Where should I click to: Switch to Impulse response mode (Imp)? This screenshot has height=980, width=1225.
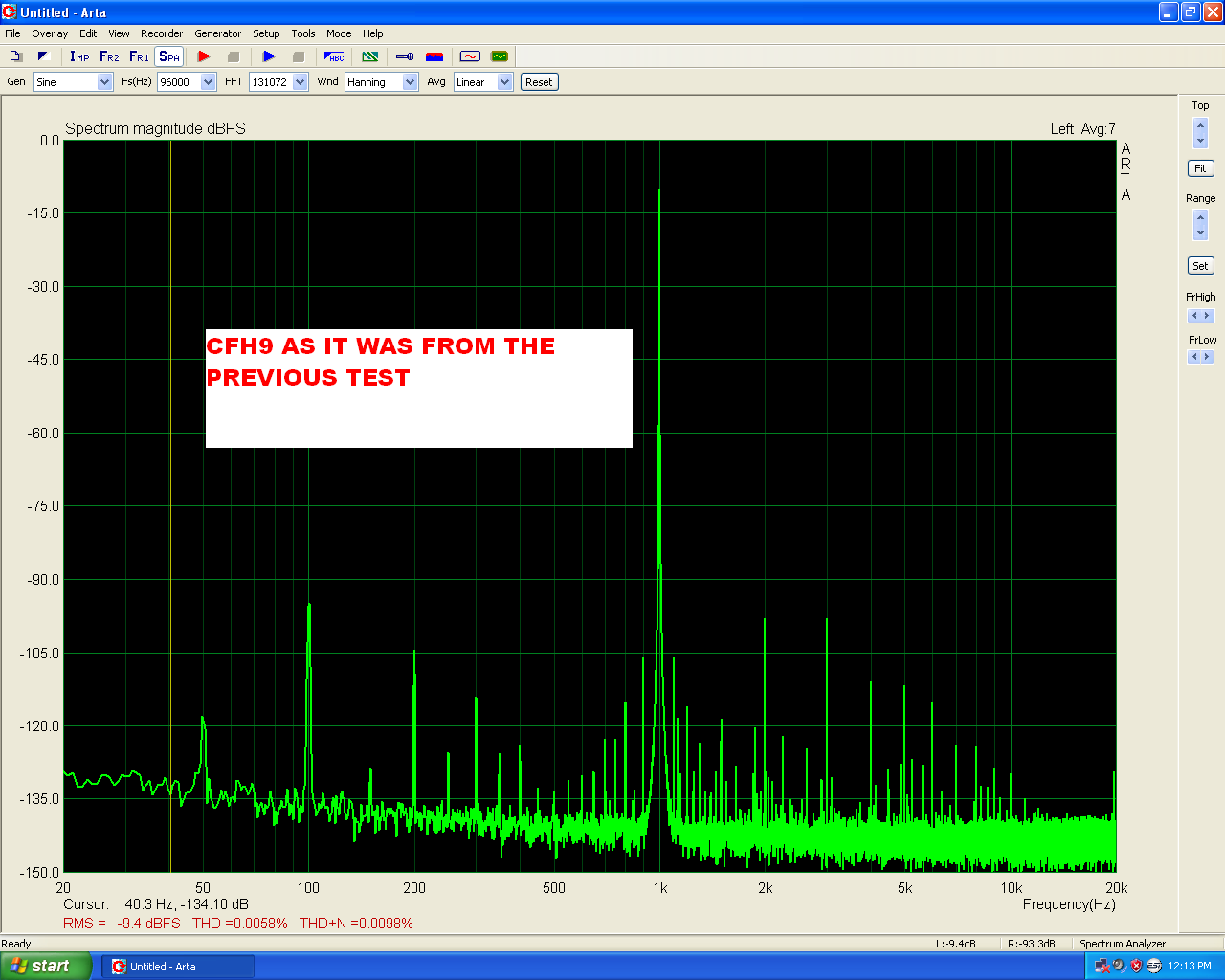pyautogui.click(x=79, y=56)
